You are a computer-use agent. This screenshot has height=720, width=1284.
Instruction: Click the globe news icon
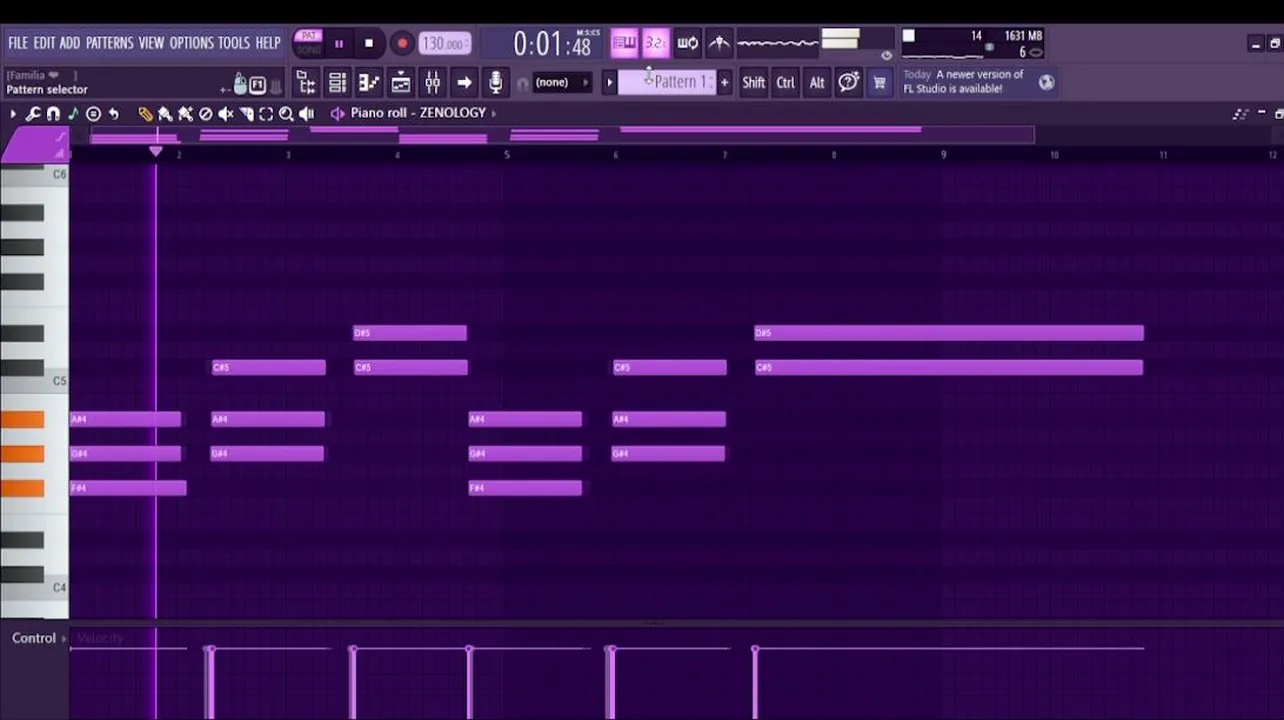tap(1046, 83)
